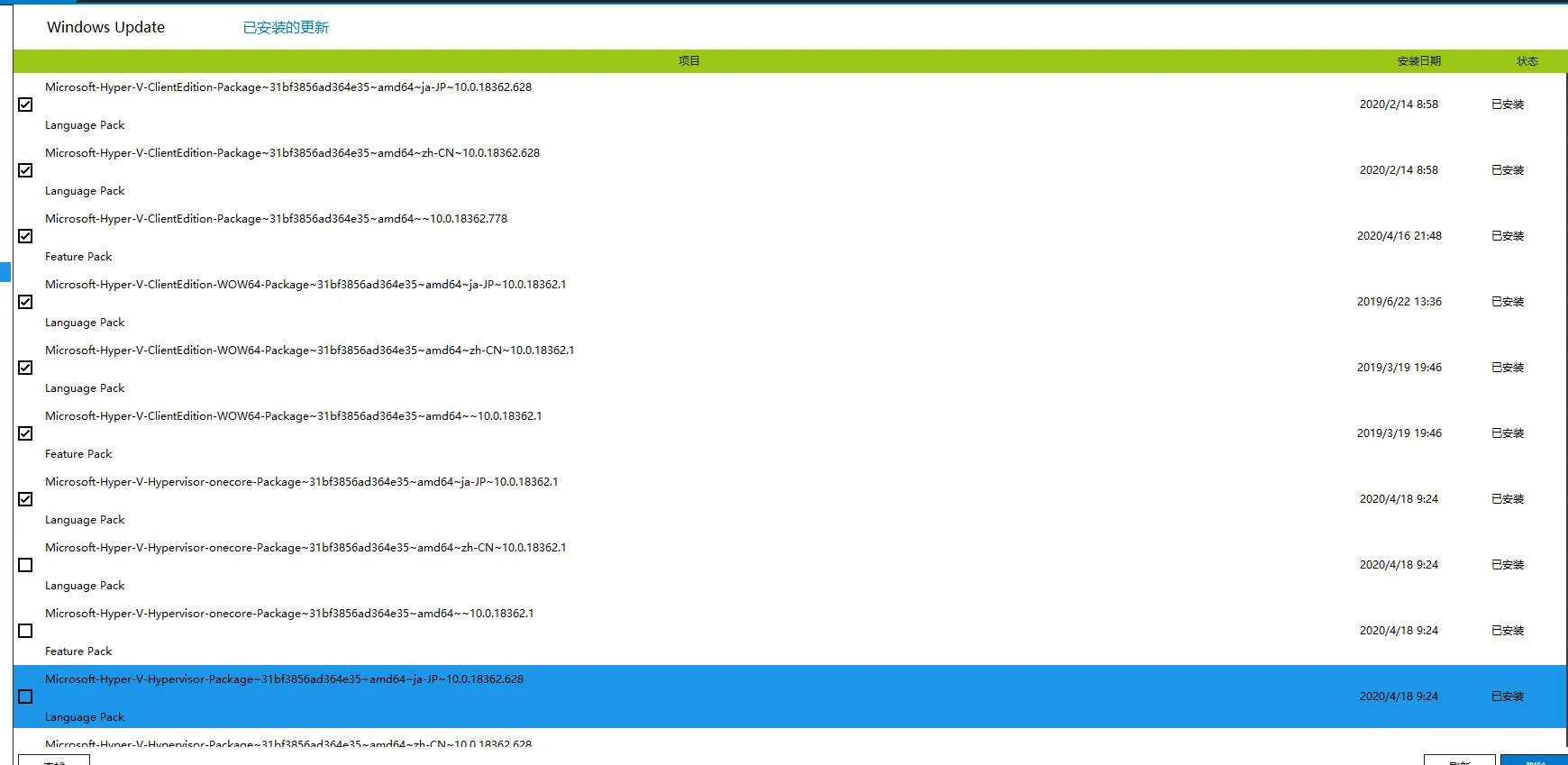This screenshot has width=1568, height=765.
Task: Select the ClientEdition-WOW64-Package zh-CN package name
Action: [x=310, y=351]
